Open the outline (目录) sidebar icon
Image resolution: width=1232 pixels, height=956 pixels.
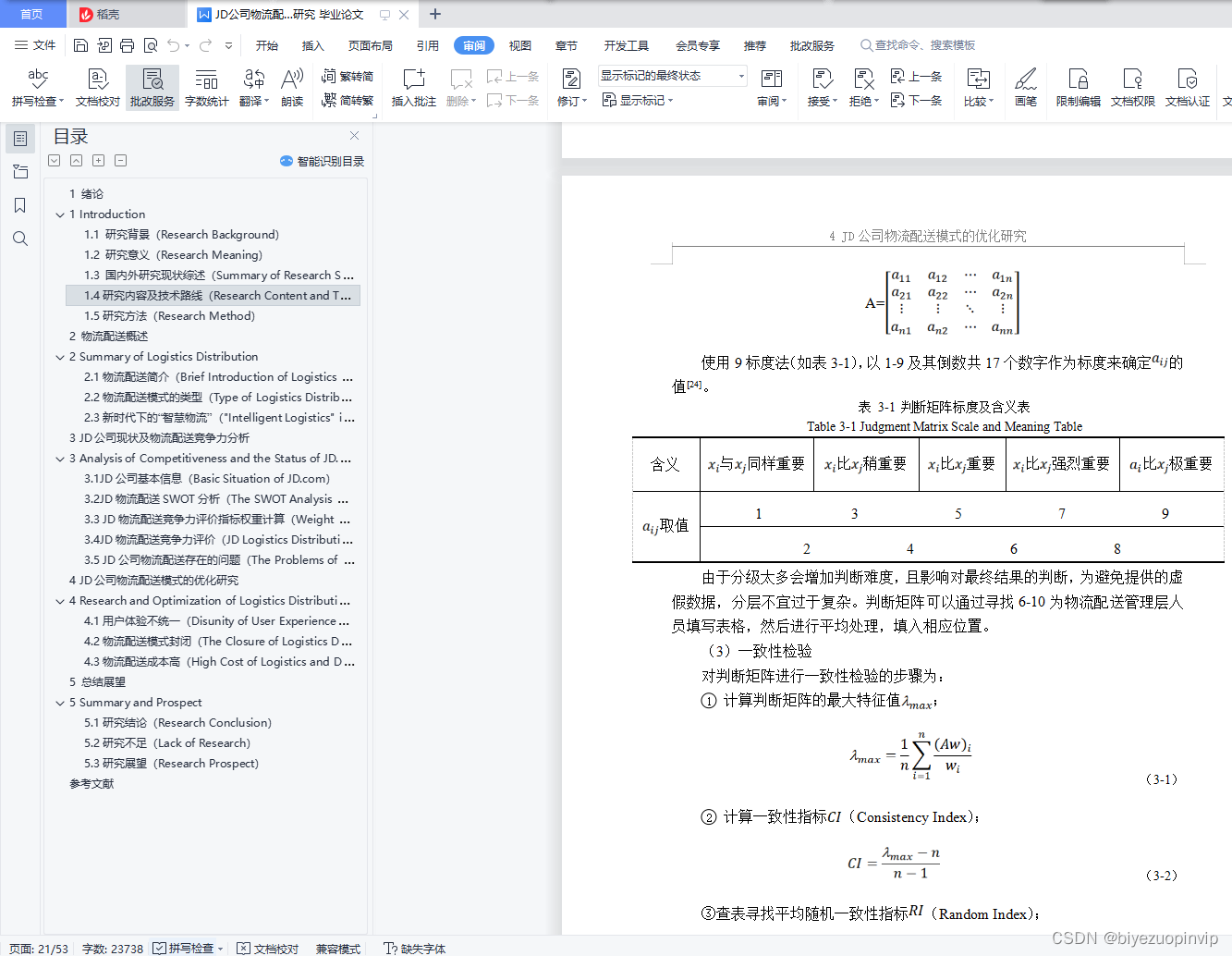click(x=20, y=139)
